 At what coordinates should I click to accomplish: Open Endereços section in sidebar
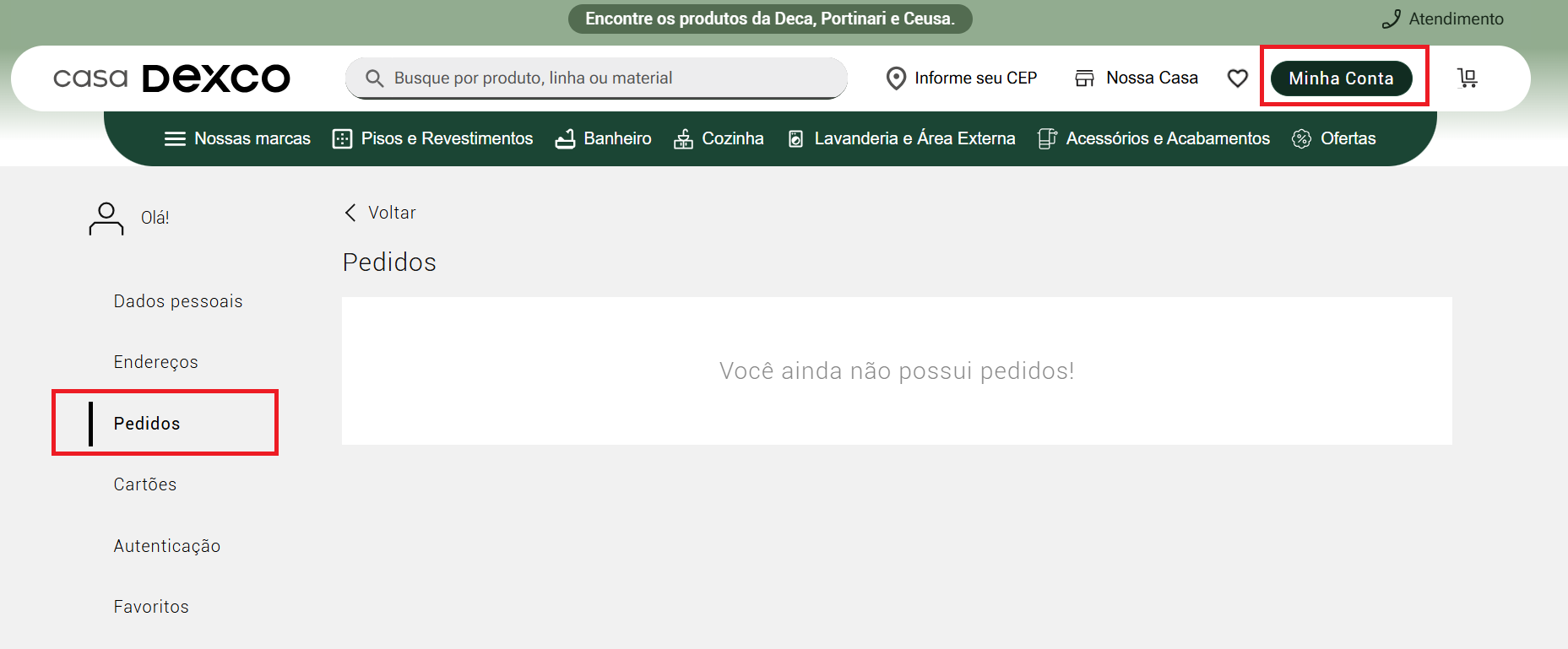click(x=156, y=362)
